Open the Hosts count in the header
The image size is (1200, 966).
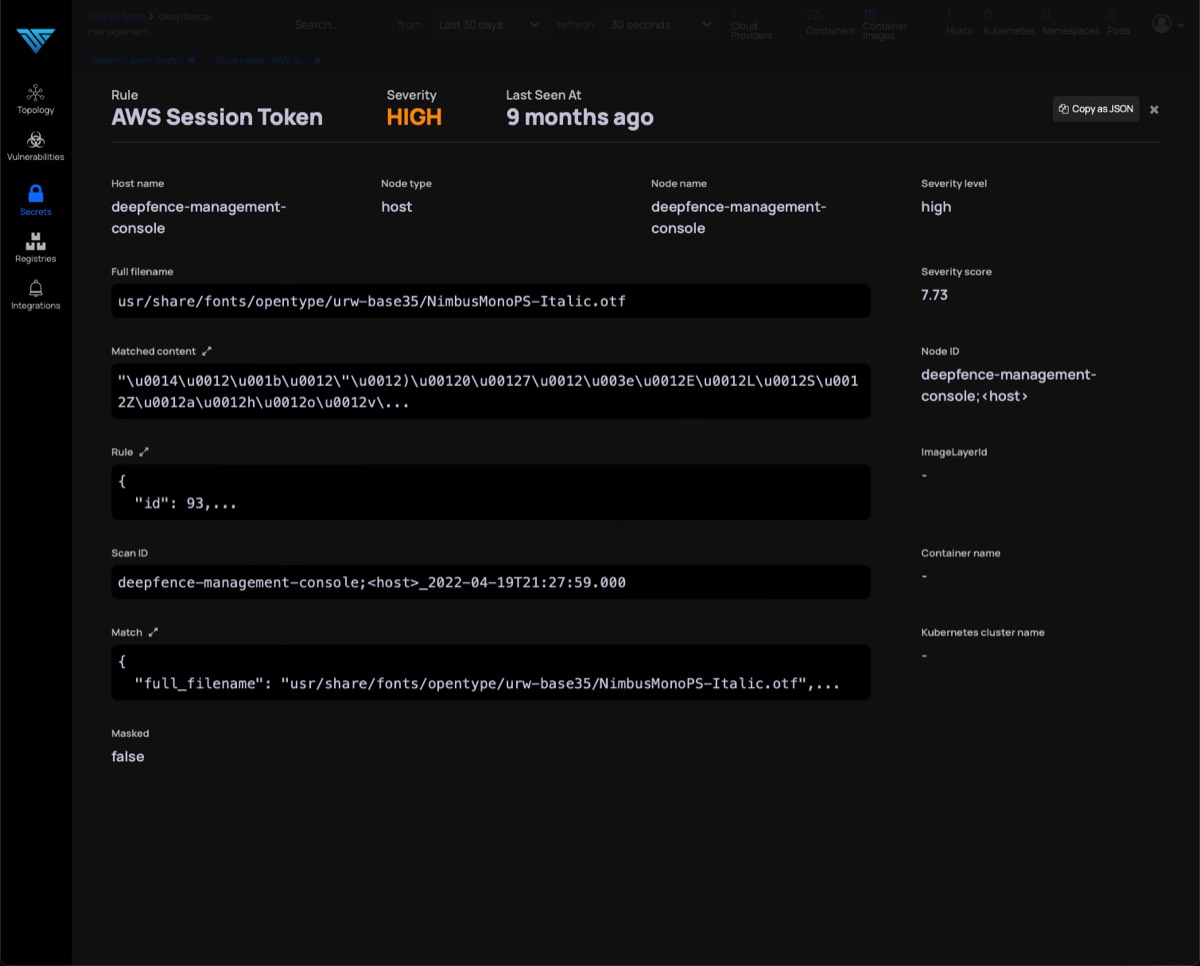pyautogui.click(x=958, y=23)
